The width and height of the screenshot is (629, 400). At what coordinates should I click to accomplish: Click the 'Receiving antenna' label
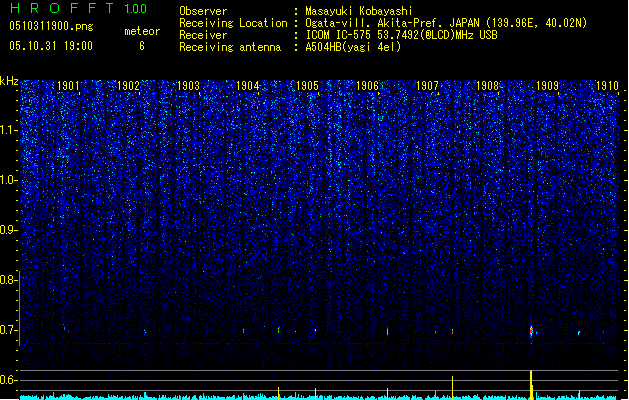(230, 47)
